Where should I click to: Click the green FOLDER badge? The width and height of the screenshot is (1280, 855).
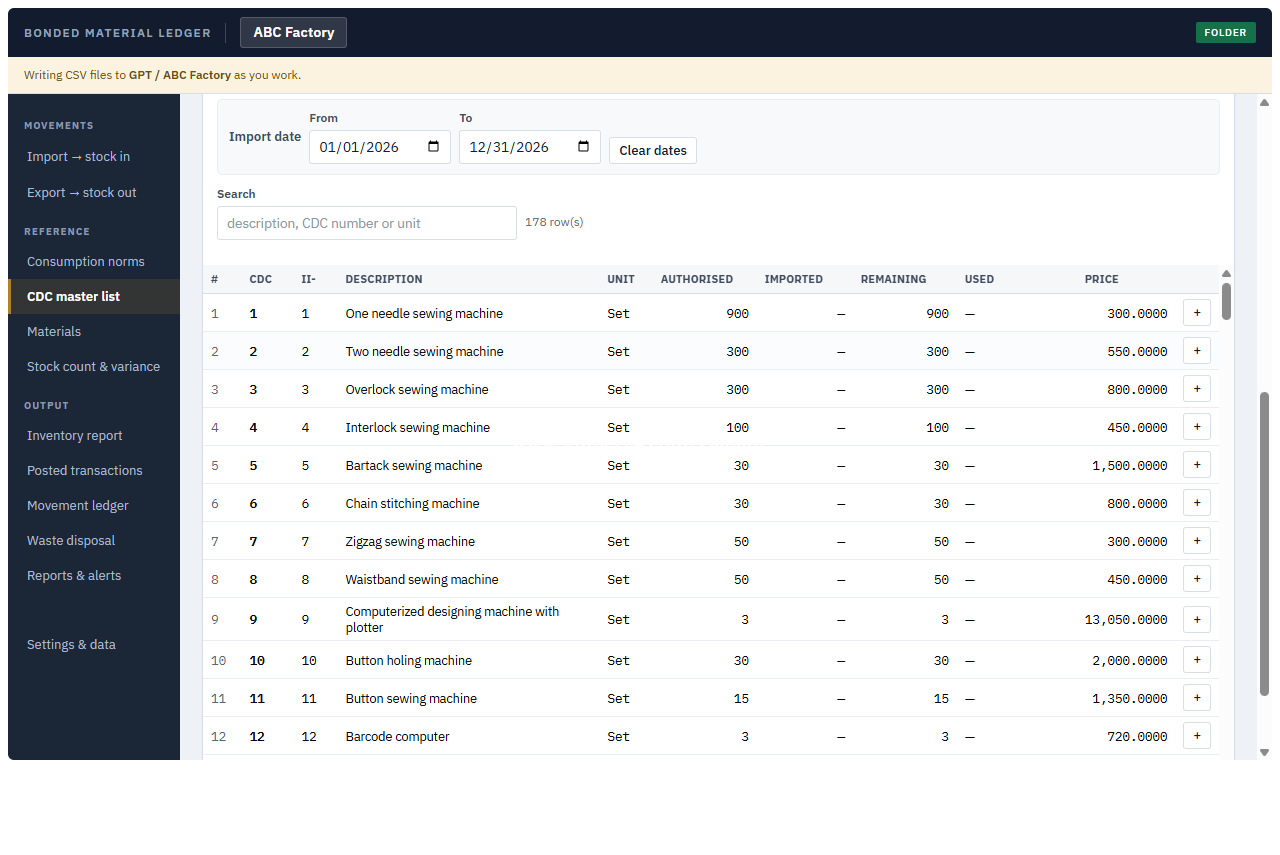1225,32
